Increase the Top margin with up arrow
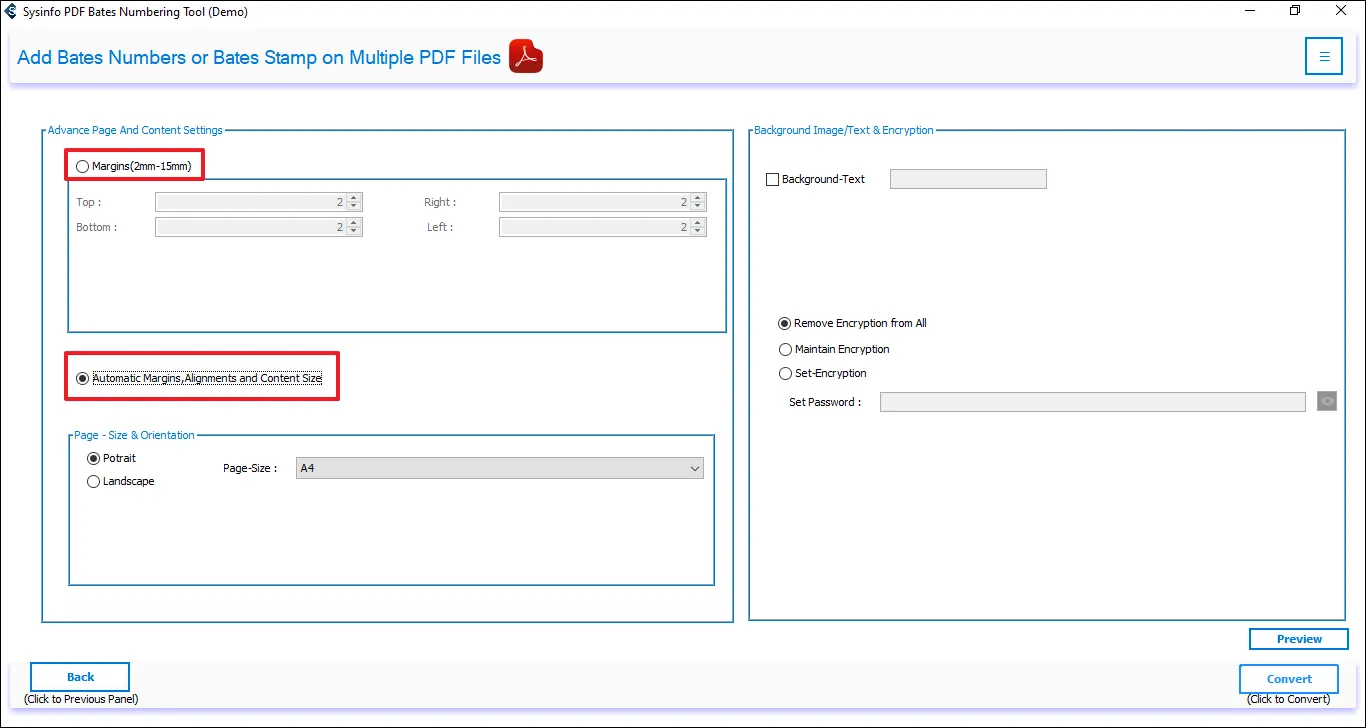The image size is (1366, 728). tap(355, 198)
